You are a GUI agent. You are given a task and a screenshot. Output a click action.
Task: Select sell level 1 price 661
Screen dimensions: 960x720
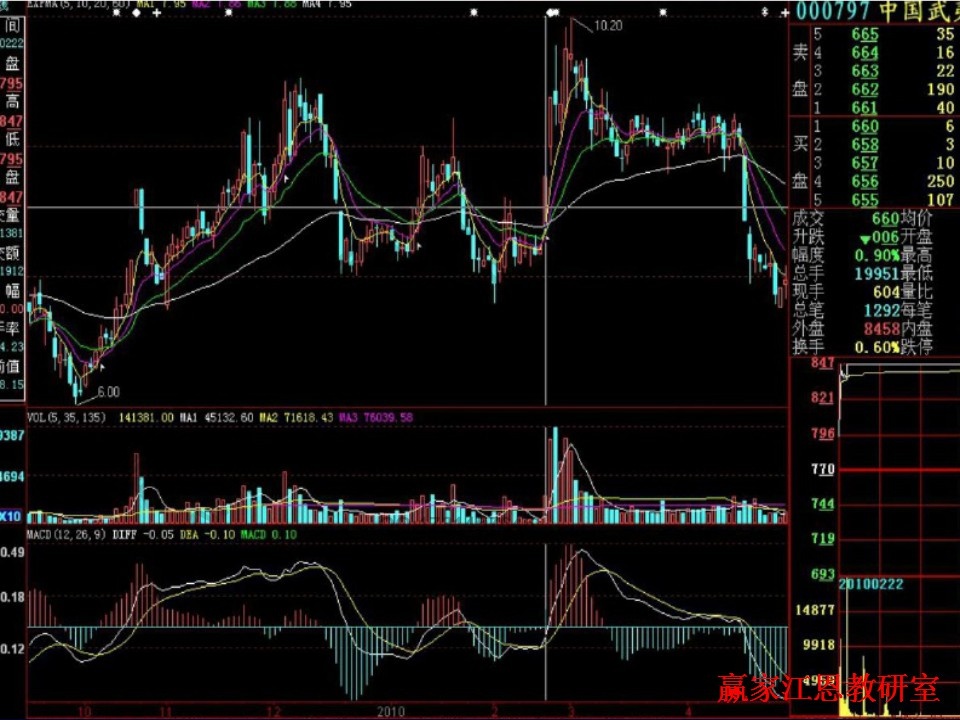coord(865,108)
